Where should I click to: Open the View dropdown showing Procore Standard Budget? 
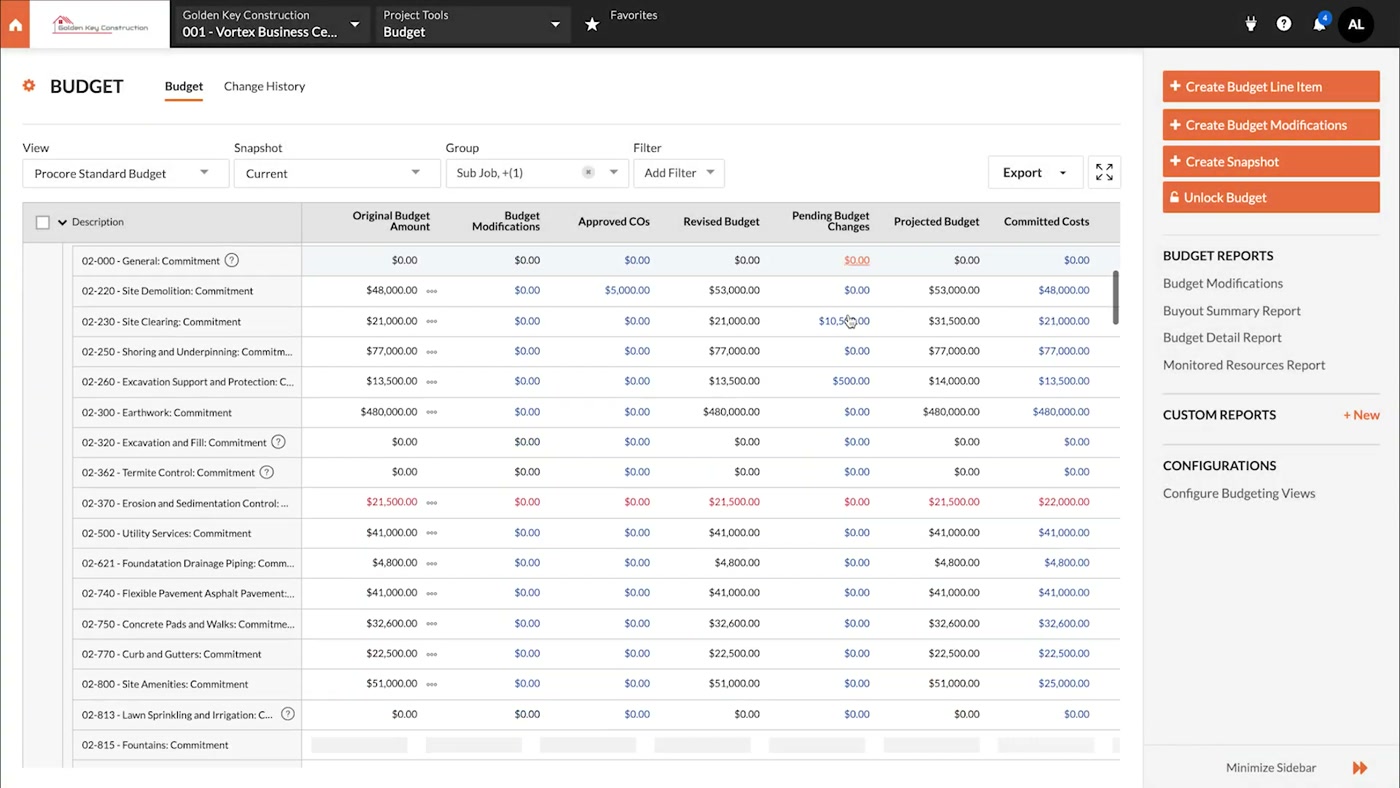[125, 173]
